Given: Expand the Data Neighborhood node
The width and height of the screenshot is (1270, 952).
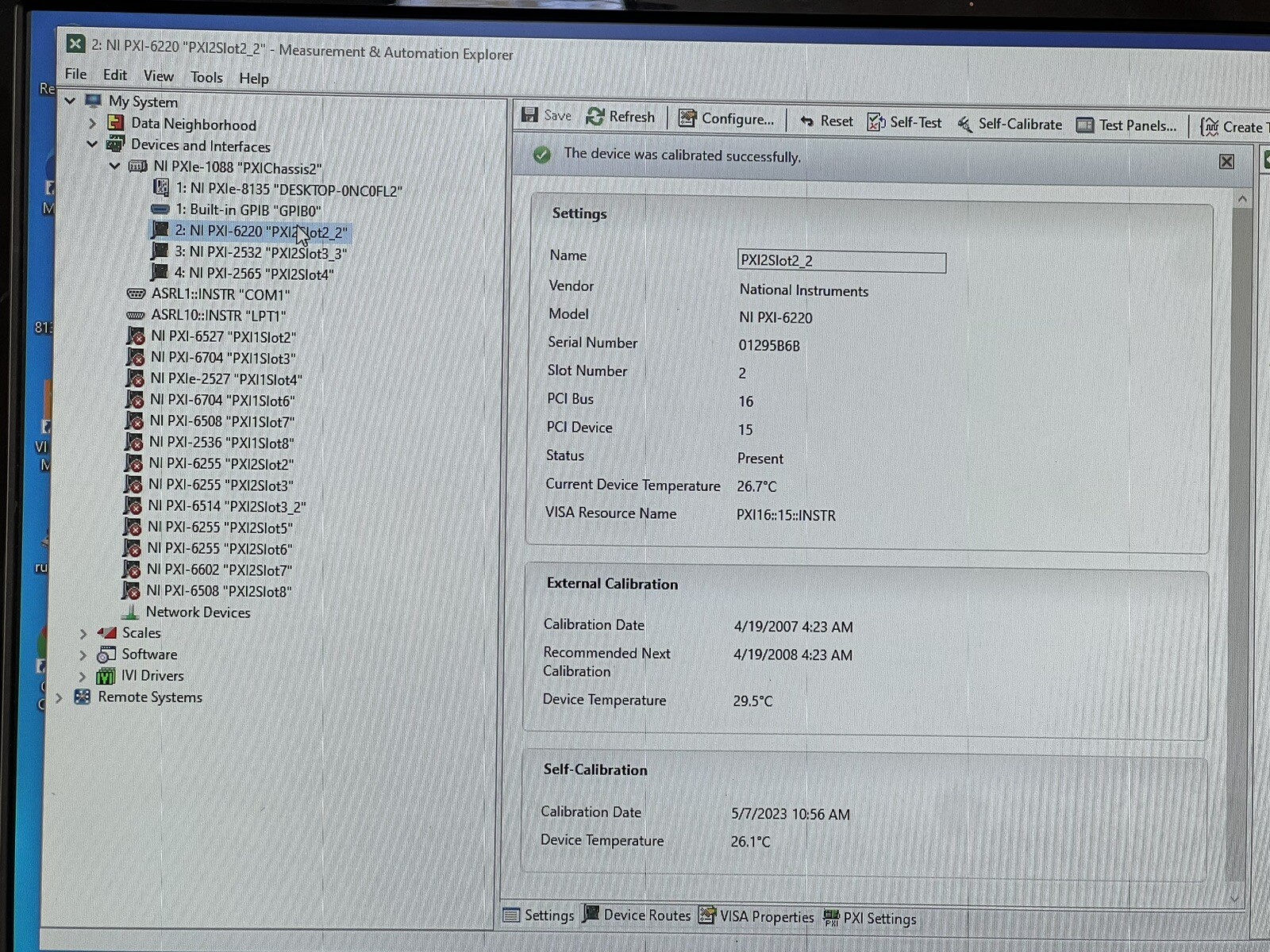Looking at the screenshot, I should click(92, 123).
